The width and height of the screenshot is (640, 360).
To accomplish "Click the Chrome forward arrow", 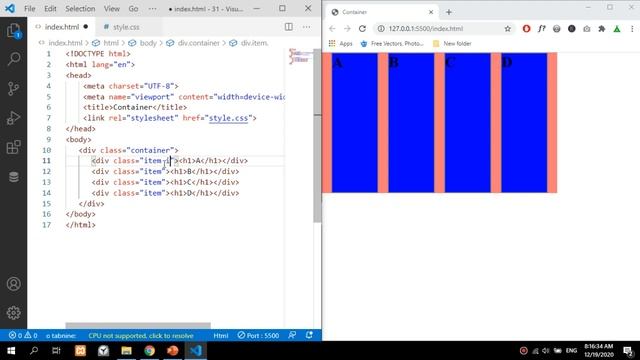I will coord(347,29).
